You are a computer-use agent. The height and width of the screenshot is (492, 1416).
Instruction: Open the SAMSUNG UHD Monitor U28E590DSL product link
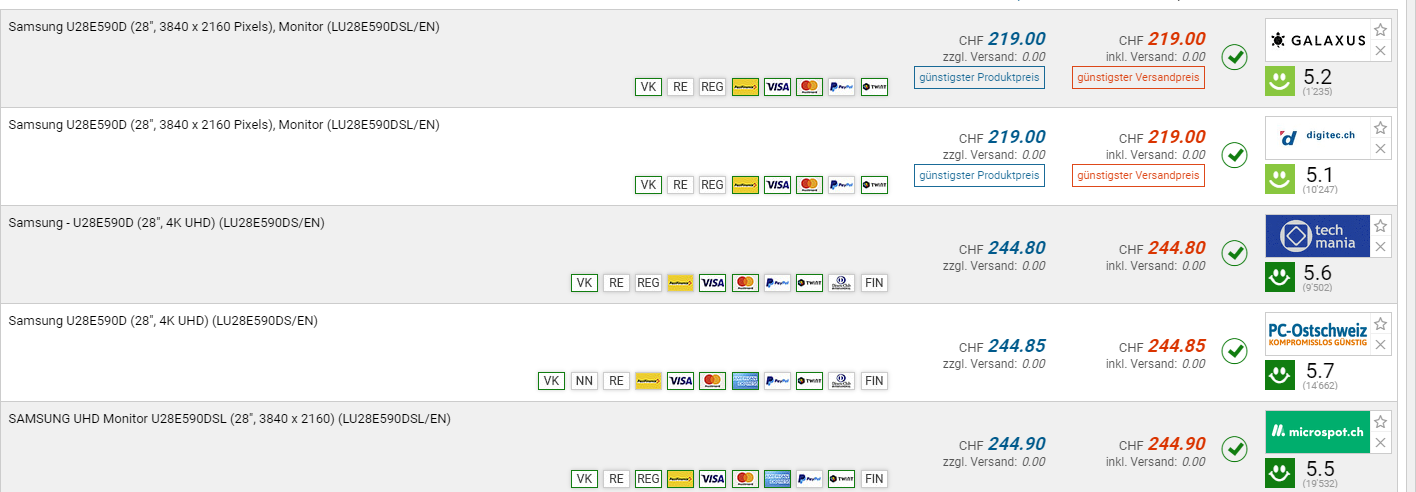230,418
